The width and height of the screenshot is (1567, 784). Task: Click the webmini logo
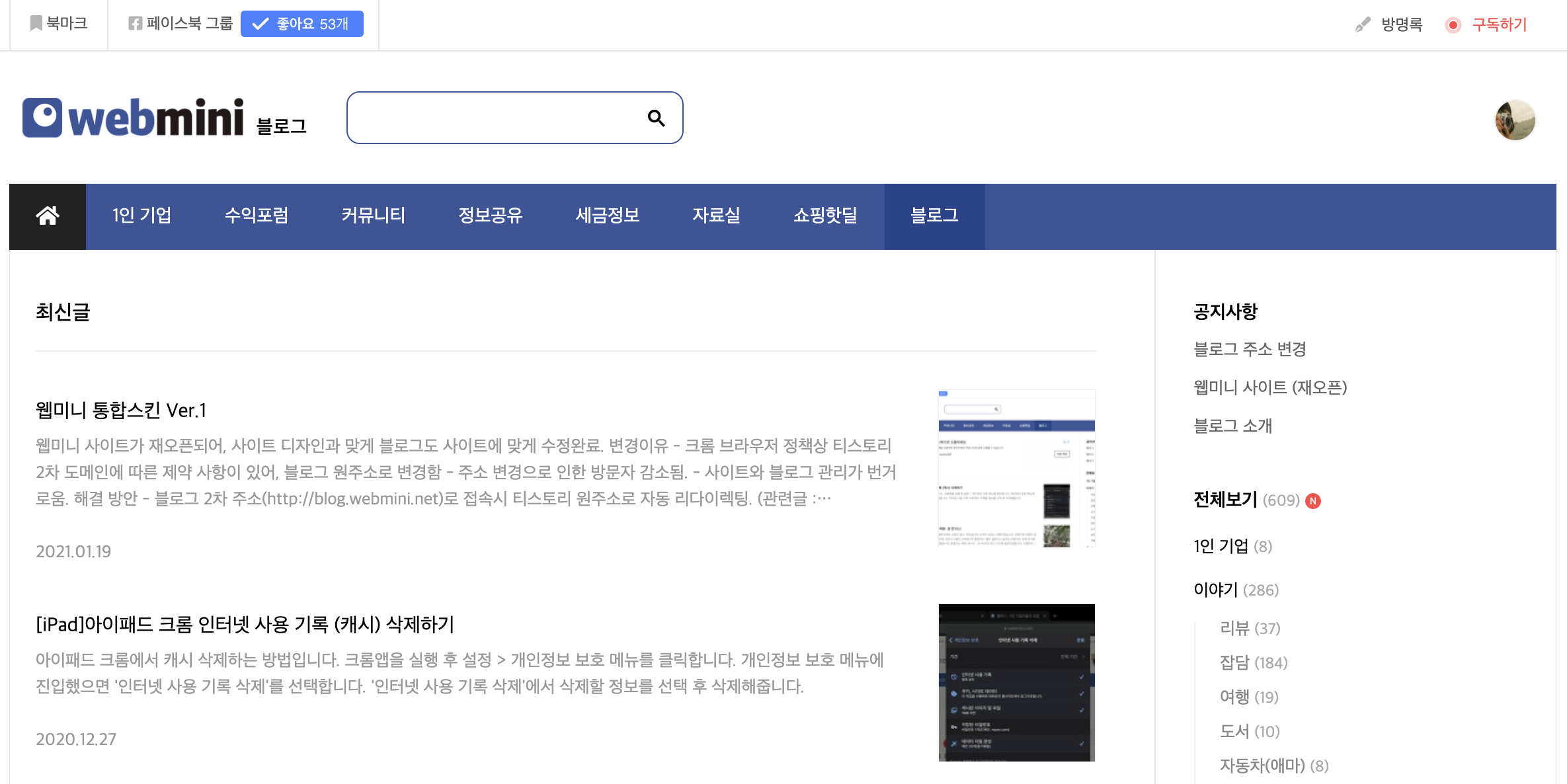click(x=134, y=118)
